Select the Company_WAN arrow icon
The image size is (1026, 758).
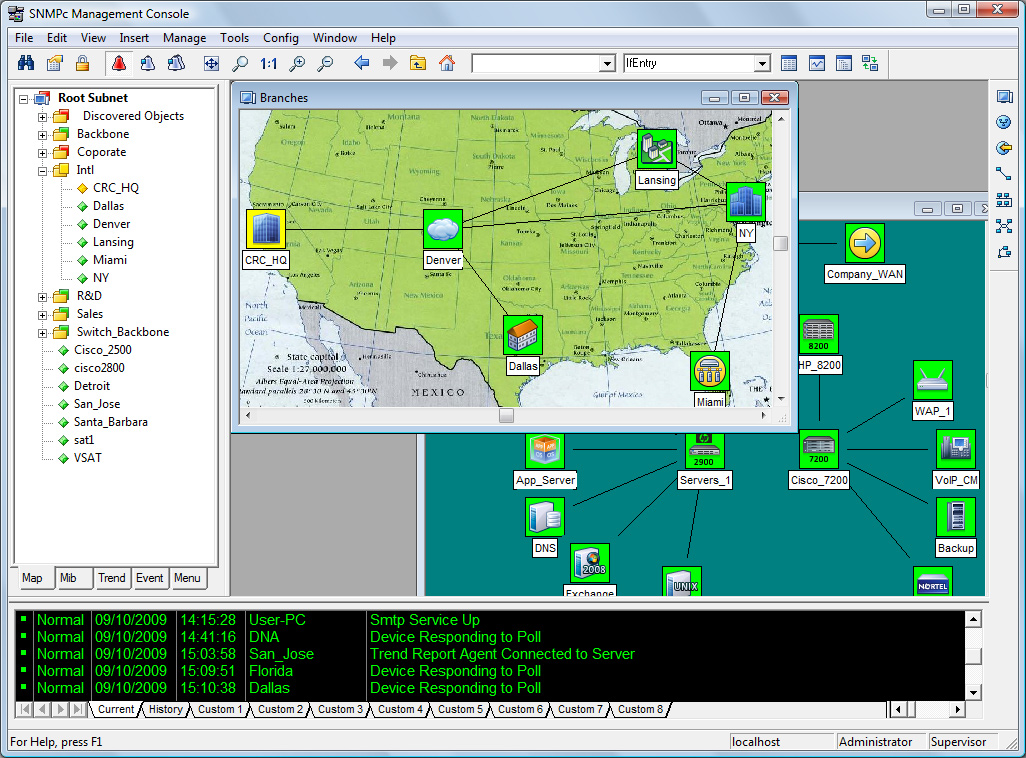(x=864, y=244)
